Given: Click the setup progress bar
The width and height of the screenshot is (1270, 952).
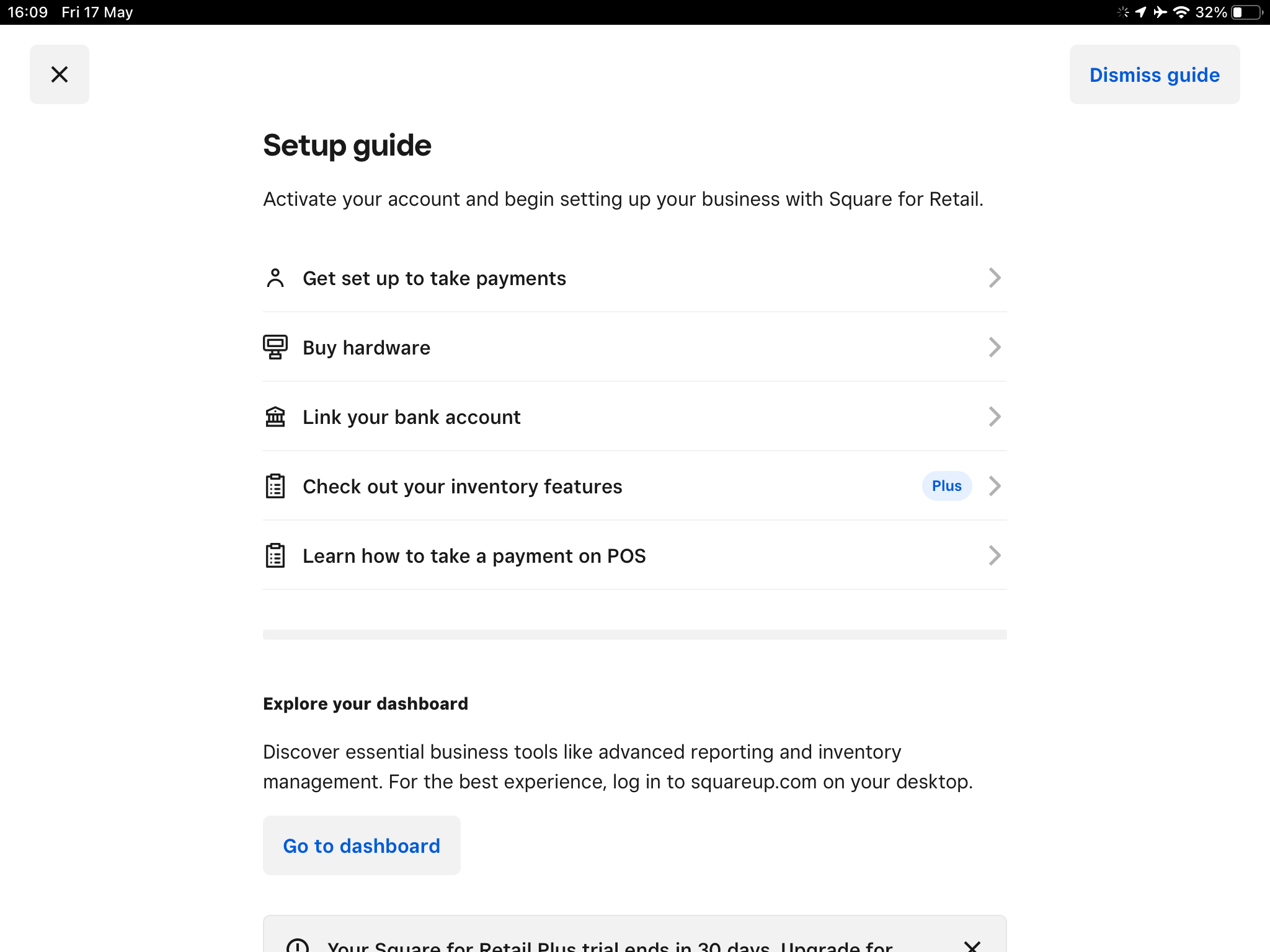Looking at the screenshot, I should (634, 635).
